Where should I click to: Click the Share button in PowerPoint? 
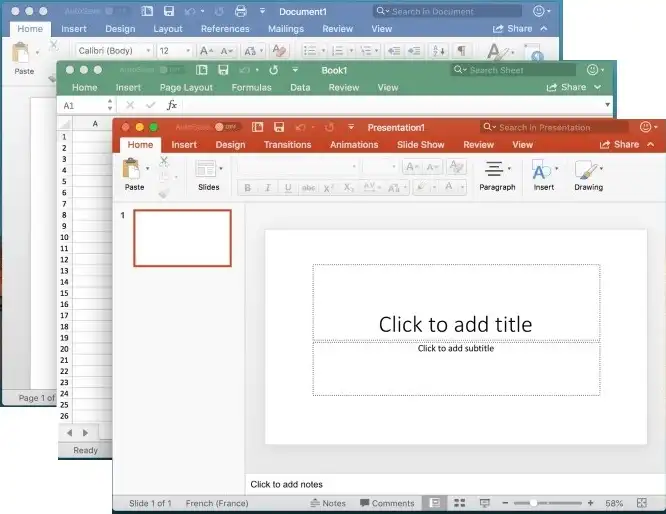click(619, 144)
